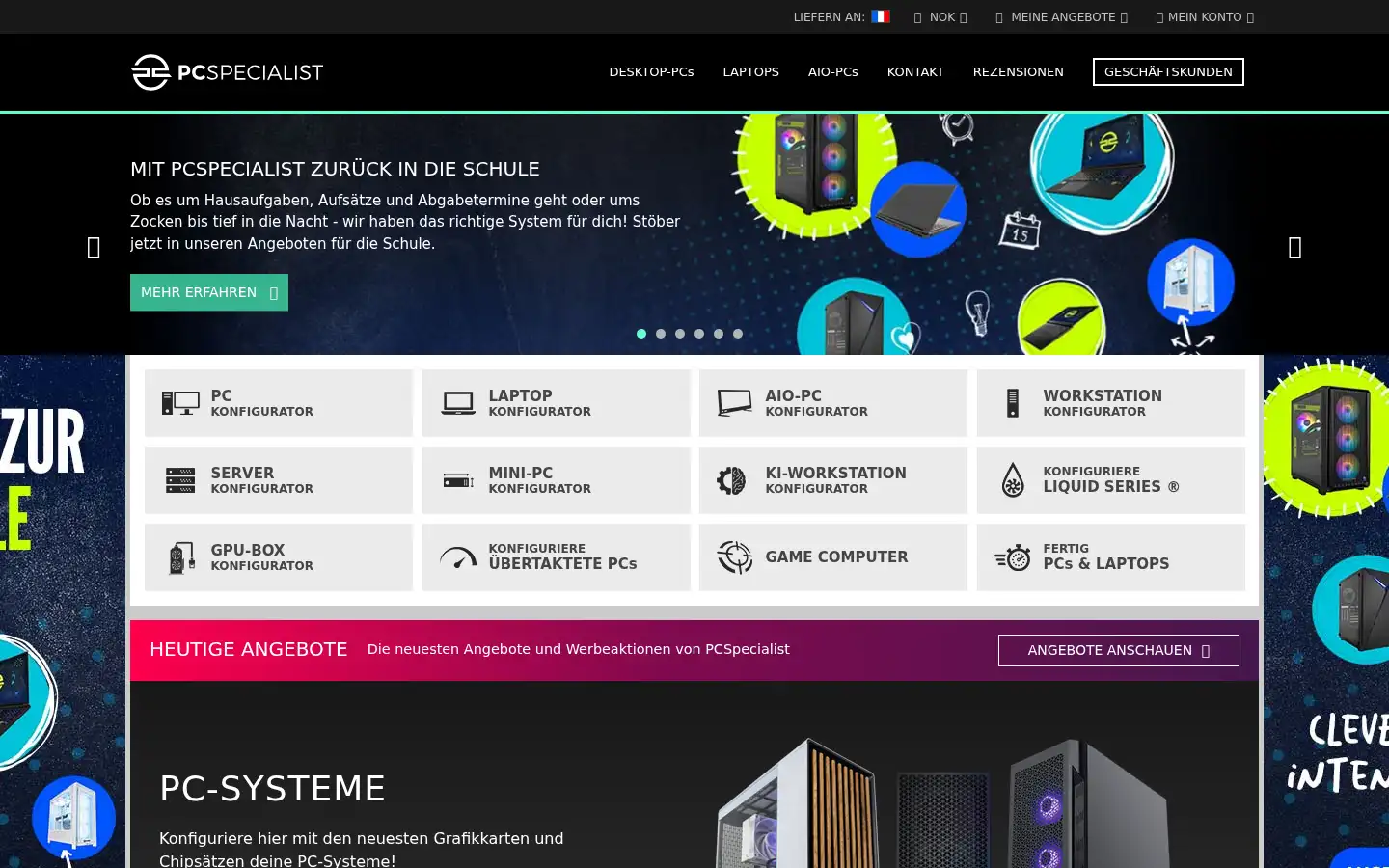The width and height of the screenshot is (1389, 868).
Task: Click the Liefern An label
Action: point(829,17)
